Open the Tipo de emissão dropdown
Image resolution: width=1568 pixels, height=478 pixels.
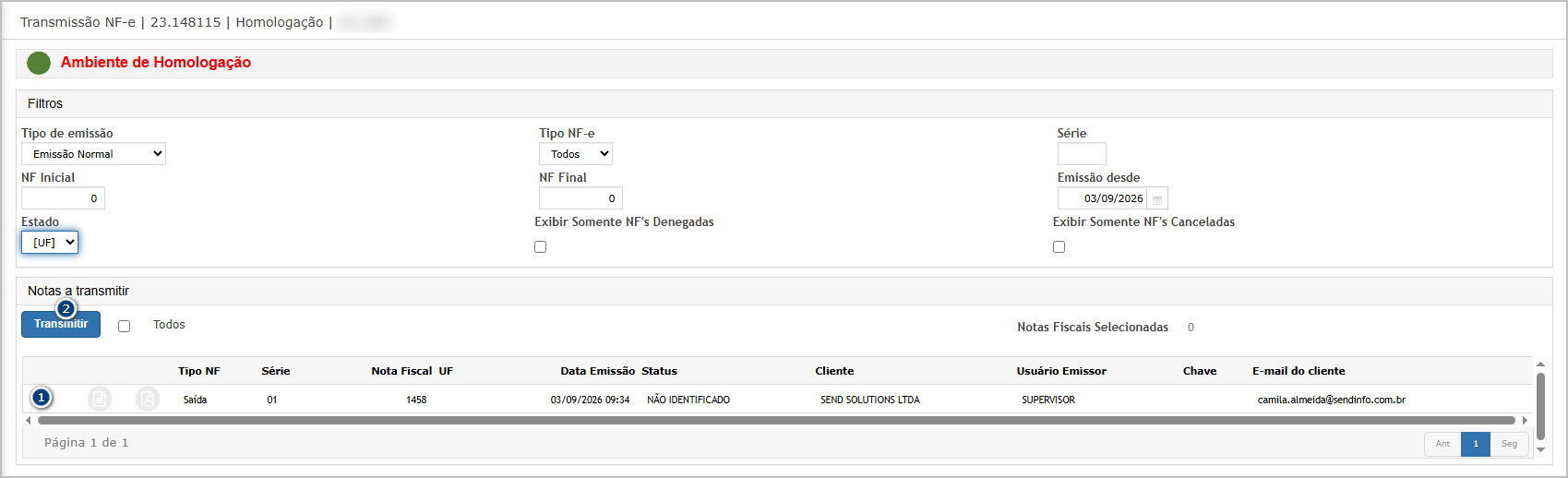[x=93, y=154]
